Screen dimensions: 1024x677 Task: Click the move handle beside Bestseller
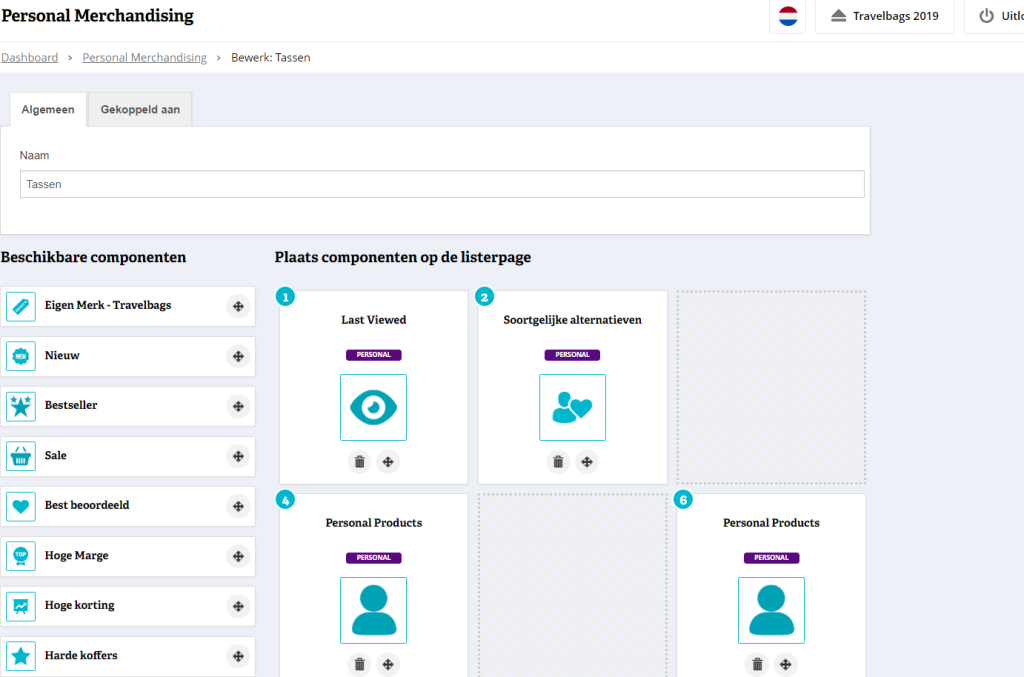coord(238,405)
